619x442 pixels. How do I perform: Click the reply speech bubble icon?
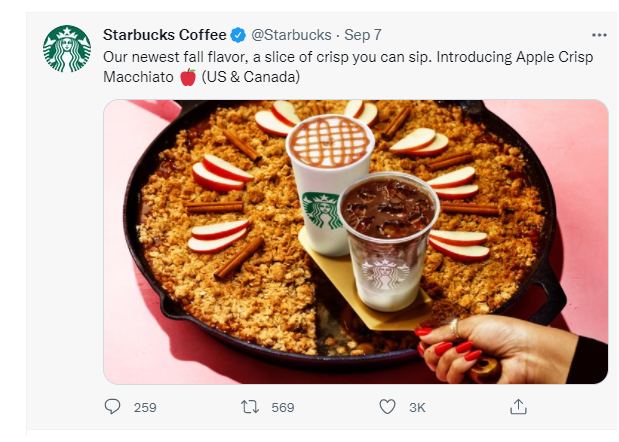pyautogui.click(x=113, y=407)
